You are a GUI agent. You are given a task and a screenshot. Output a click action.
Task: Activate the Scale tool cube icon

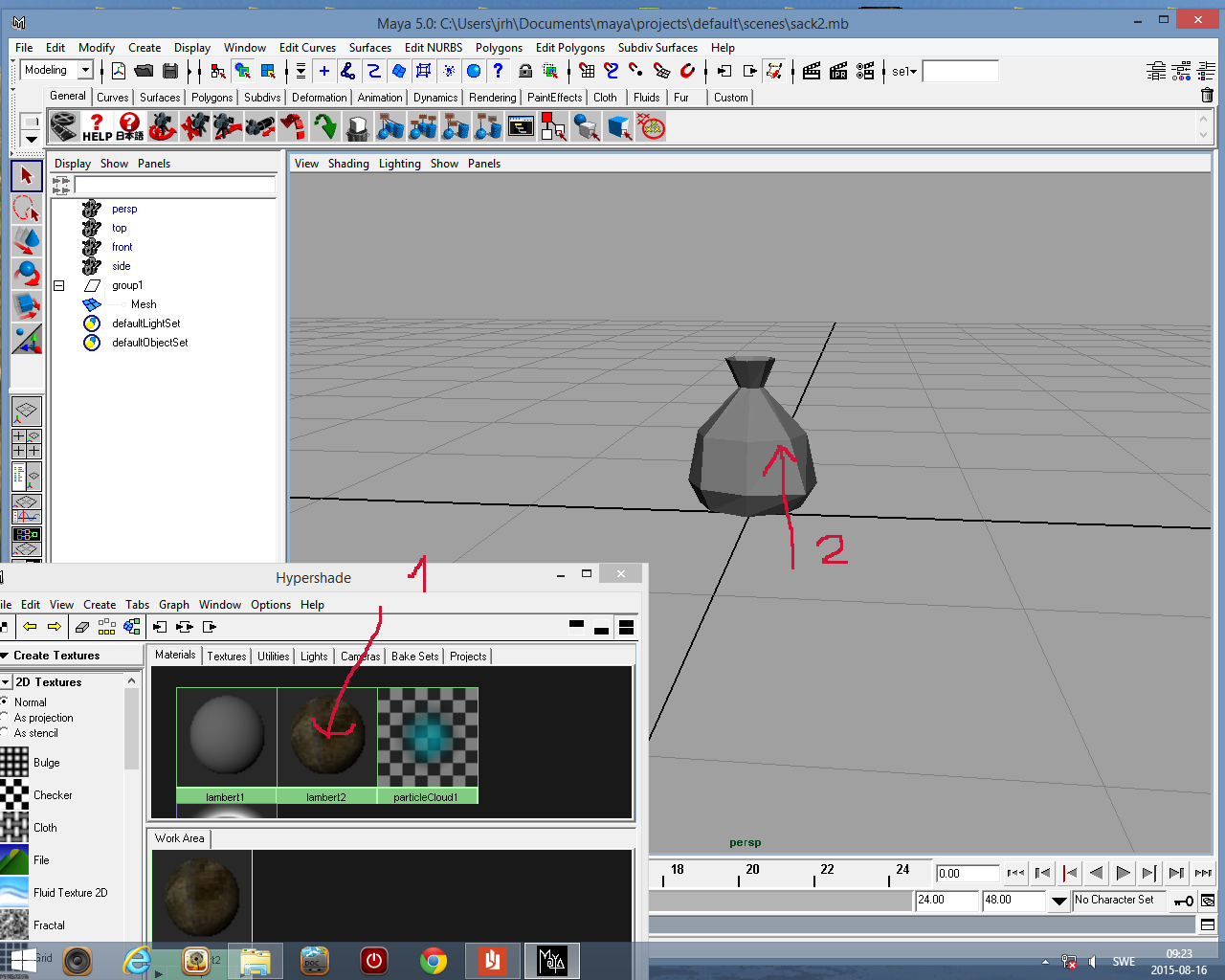(27, 306)
